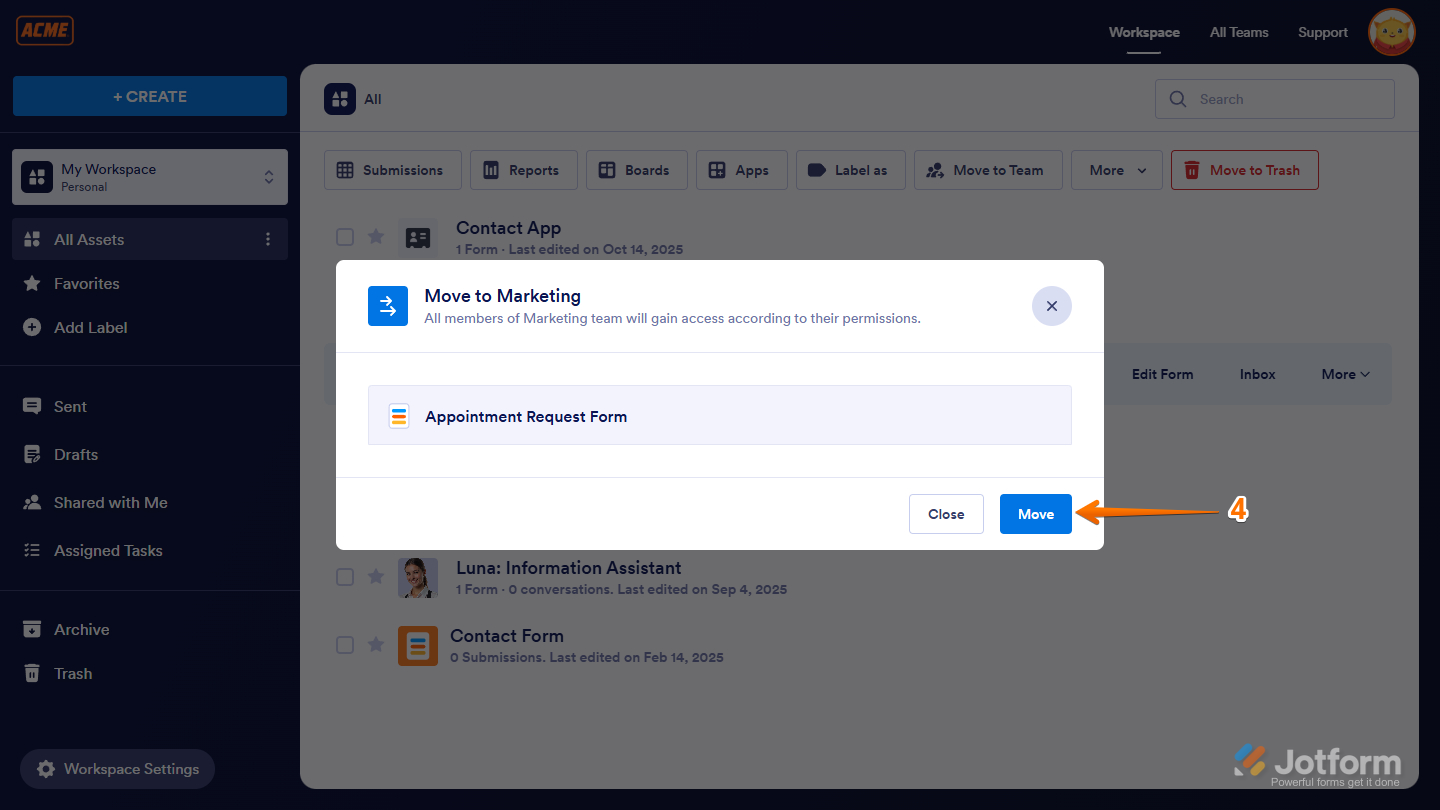Open the More dropdown in the toolbar
This screenshot has width=1440, height=810.
click(1116, 170)
